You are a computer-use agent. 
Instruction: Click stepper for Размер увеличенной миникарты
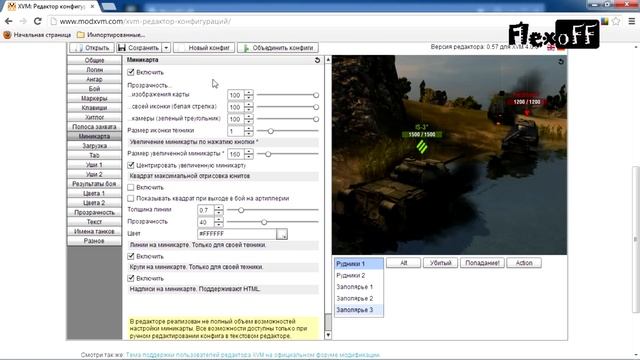tap(249, 154)
